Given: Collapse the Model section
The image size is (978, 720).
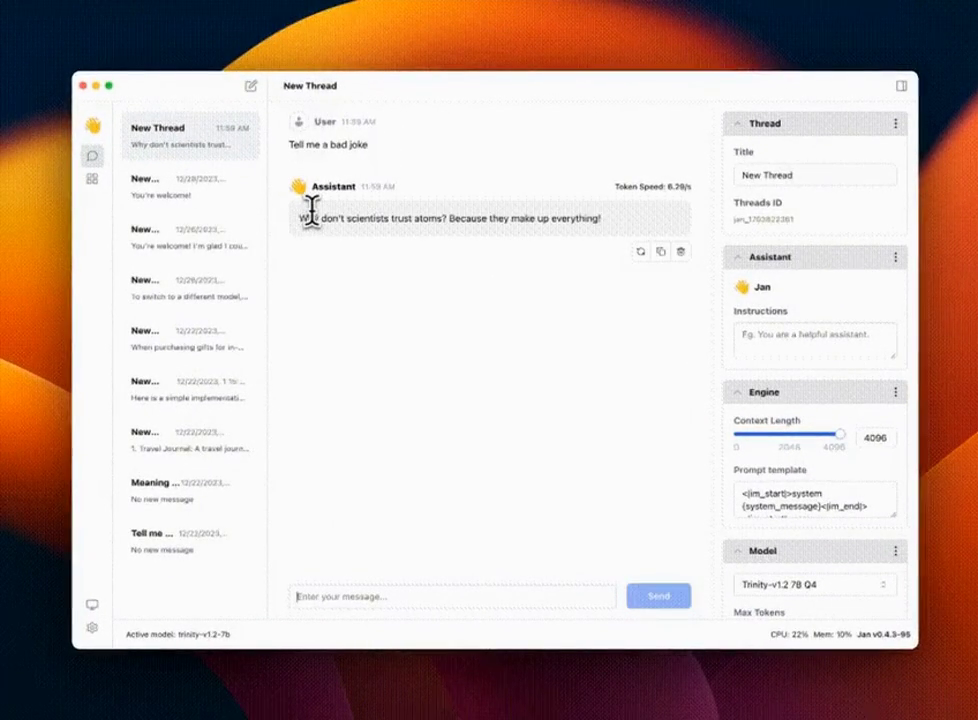Looking at the screenshot, I should coord(737,551).
